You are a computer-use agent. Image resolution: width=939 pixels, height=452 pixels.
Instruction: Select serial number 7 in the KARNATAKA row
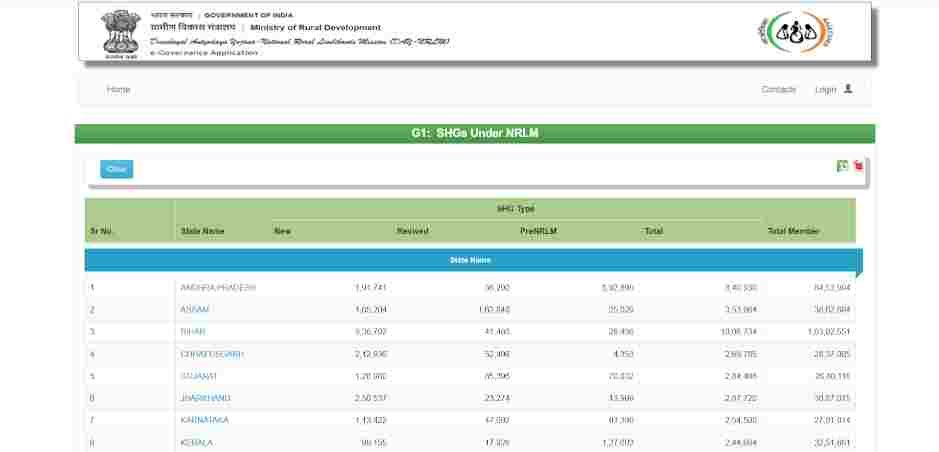[x=92, y=420]
